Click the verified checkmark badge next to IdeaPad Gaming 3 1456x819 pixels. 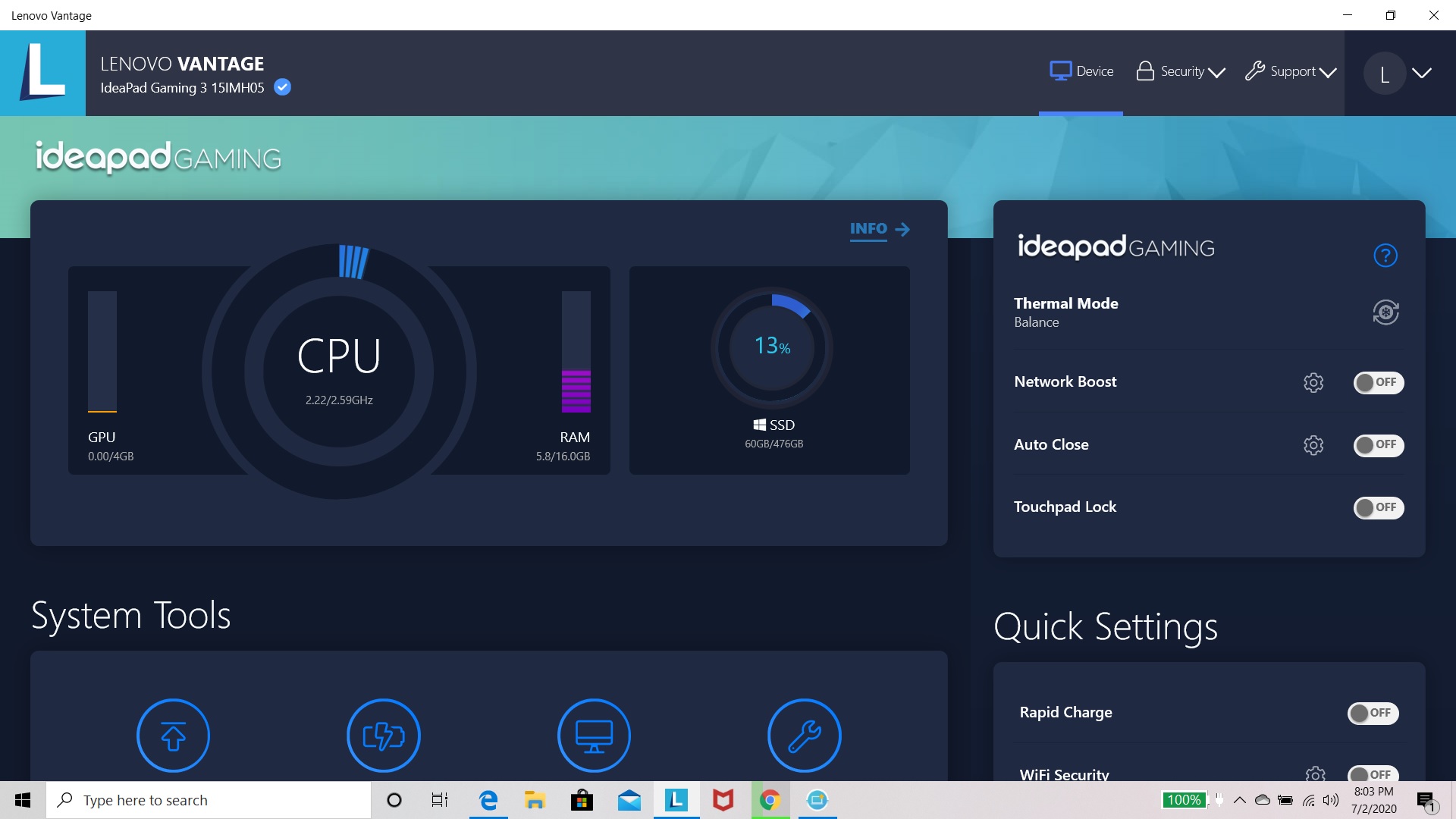click(x=282, y=87)
